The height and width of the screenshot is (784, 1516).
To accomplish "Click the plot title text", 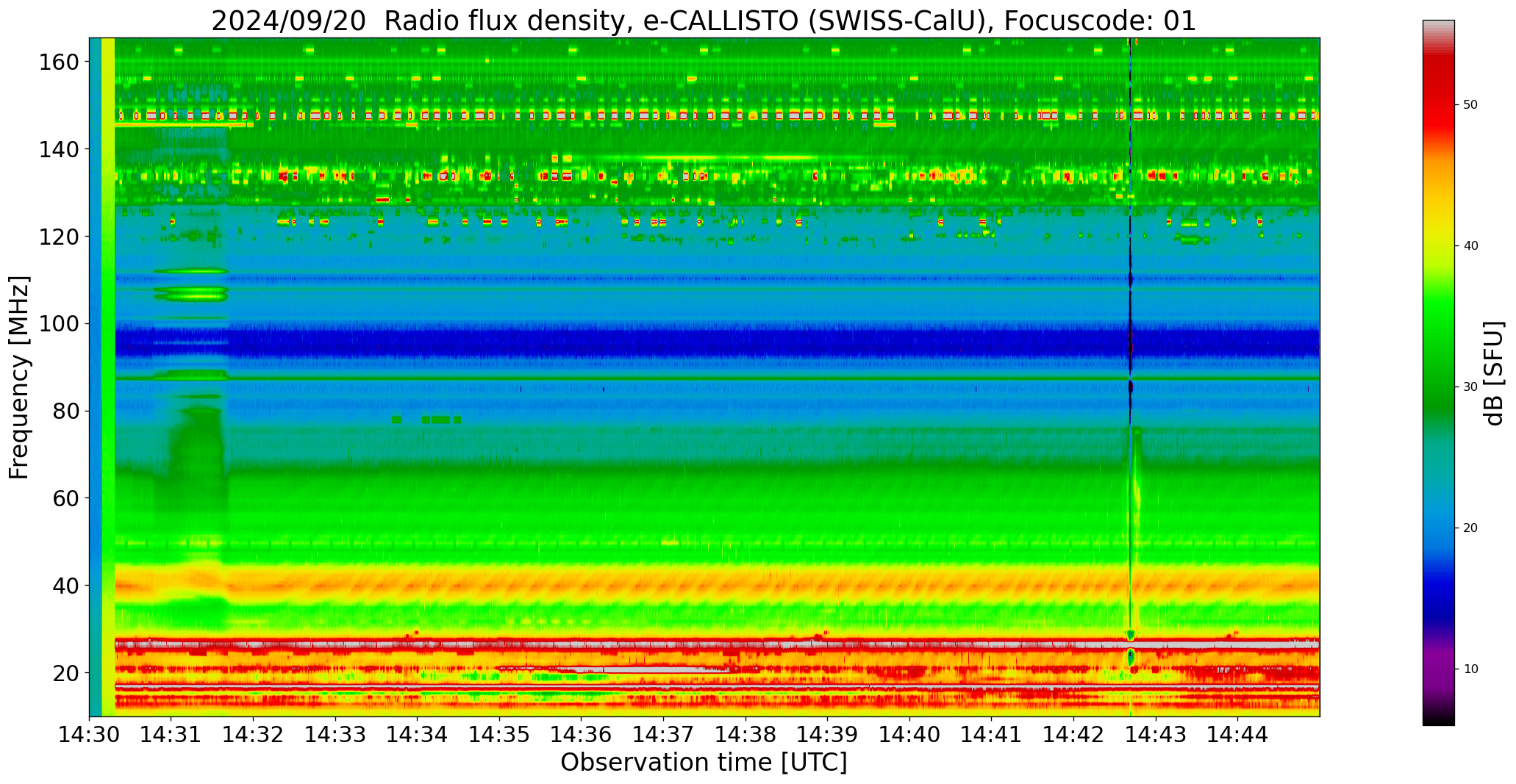I will point(704,21).
